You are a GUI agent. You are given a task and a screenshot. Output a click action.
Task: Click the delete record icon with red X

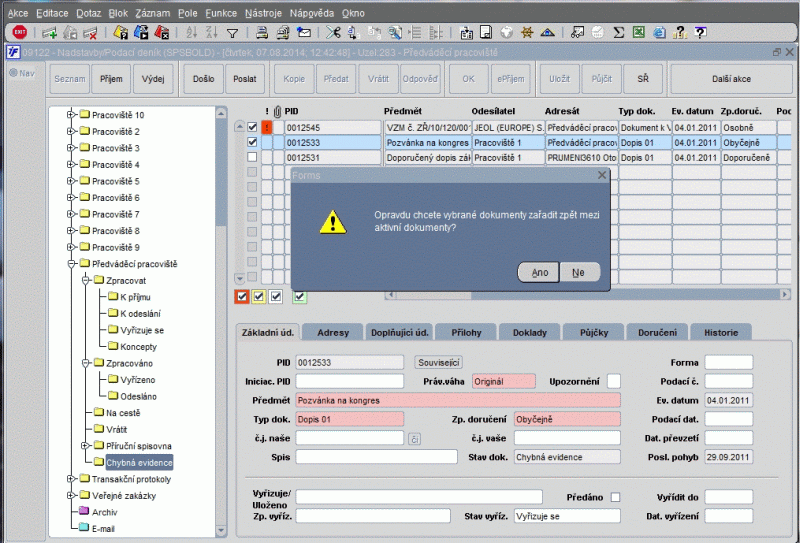click(90, 33)
